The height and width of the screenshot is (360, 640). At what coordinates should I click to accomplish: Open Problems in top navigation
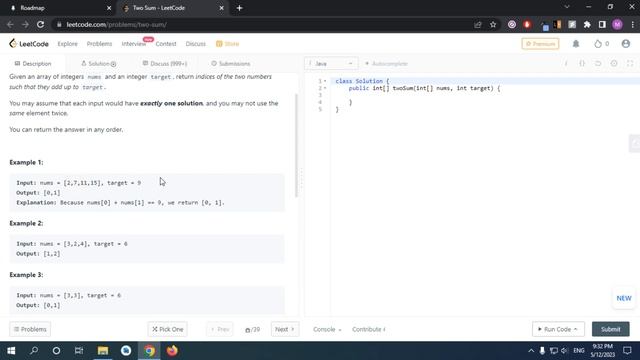click(99, 44)
